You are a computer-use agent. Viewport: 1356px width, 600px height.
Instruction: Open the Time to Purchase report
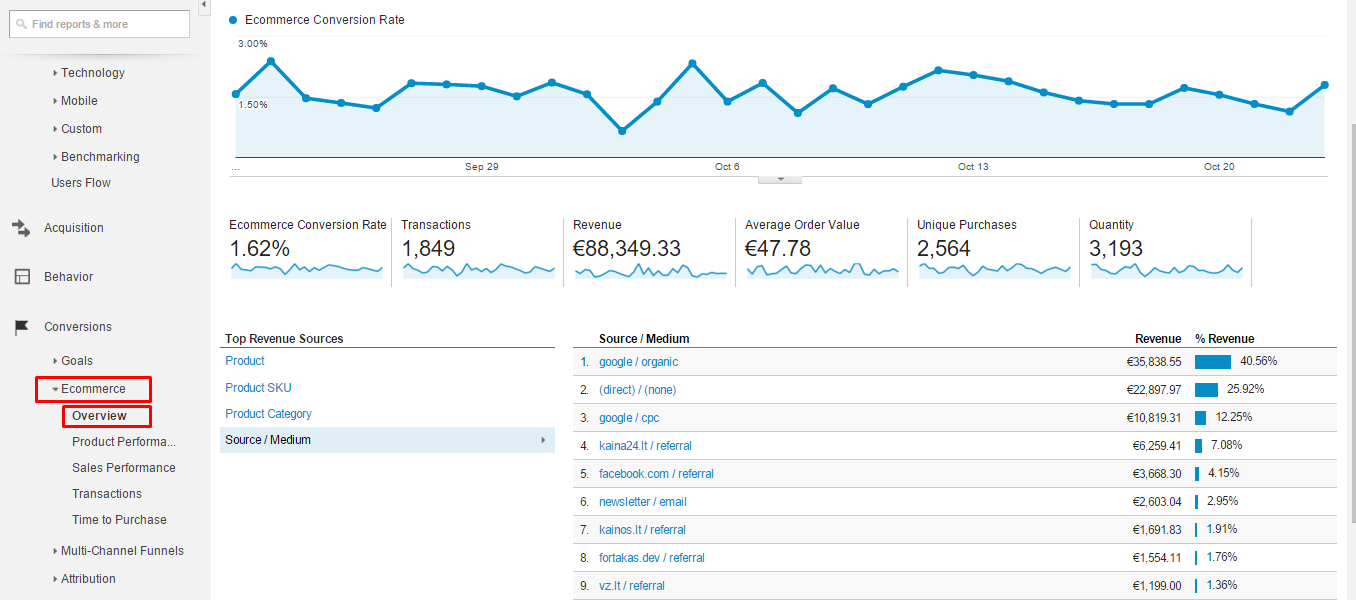119,520
